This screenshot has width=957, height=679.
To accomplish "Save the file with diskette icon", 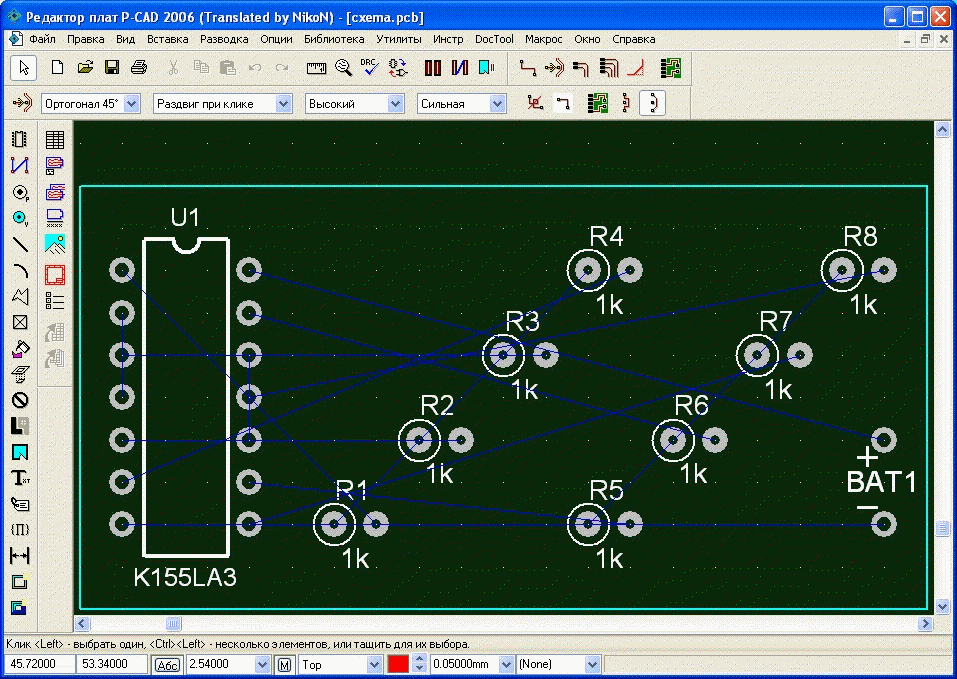I will click(112, 68).
